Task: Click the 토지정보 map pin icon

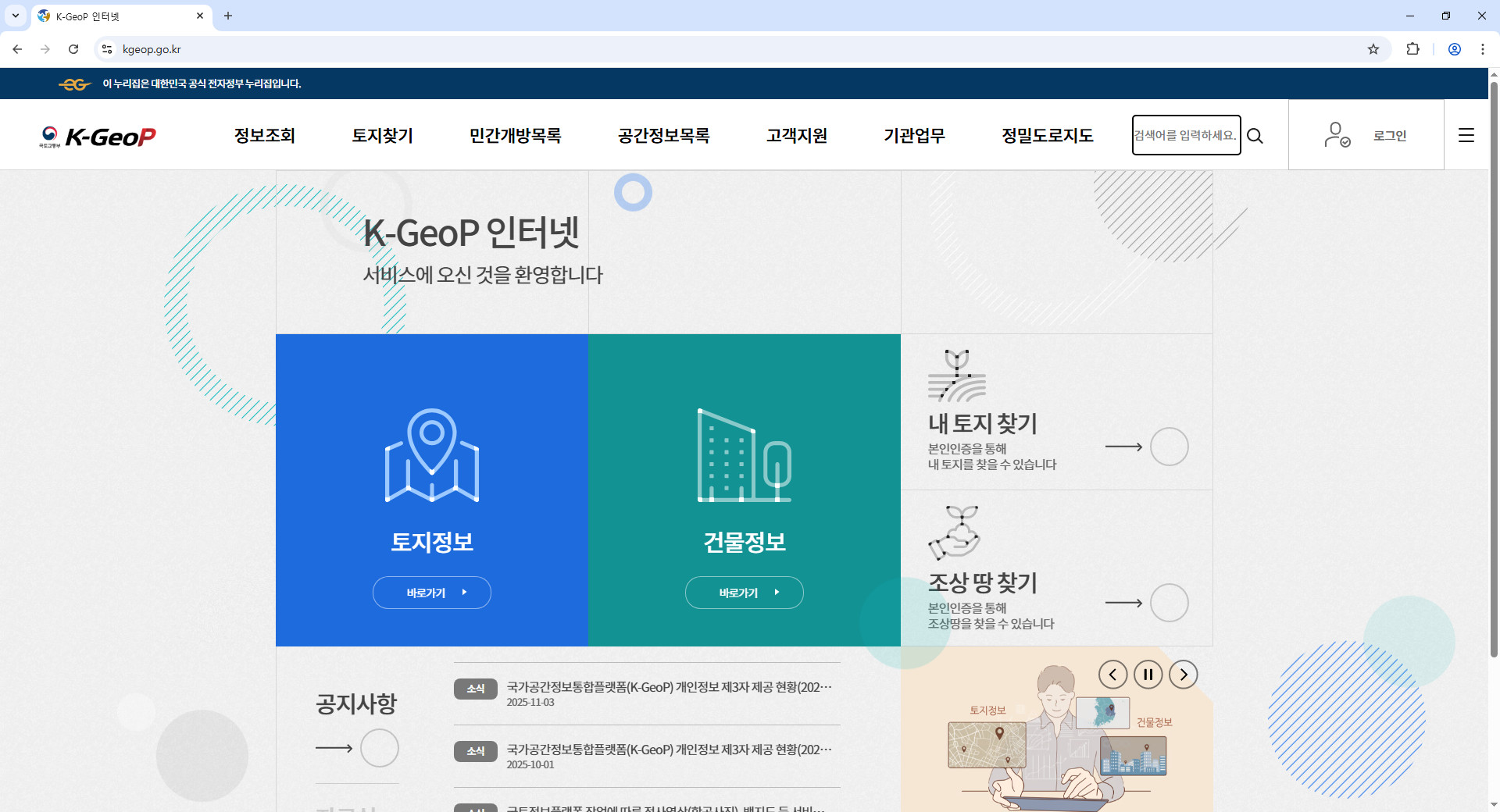Action: point(432,455)
